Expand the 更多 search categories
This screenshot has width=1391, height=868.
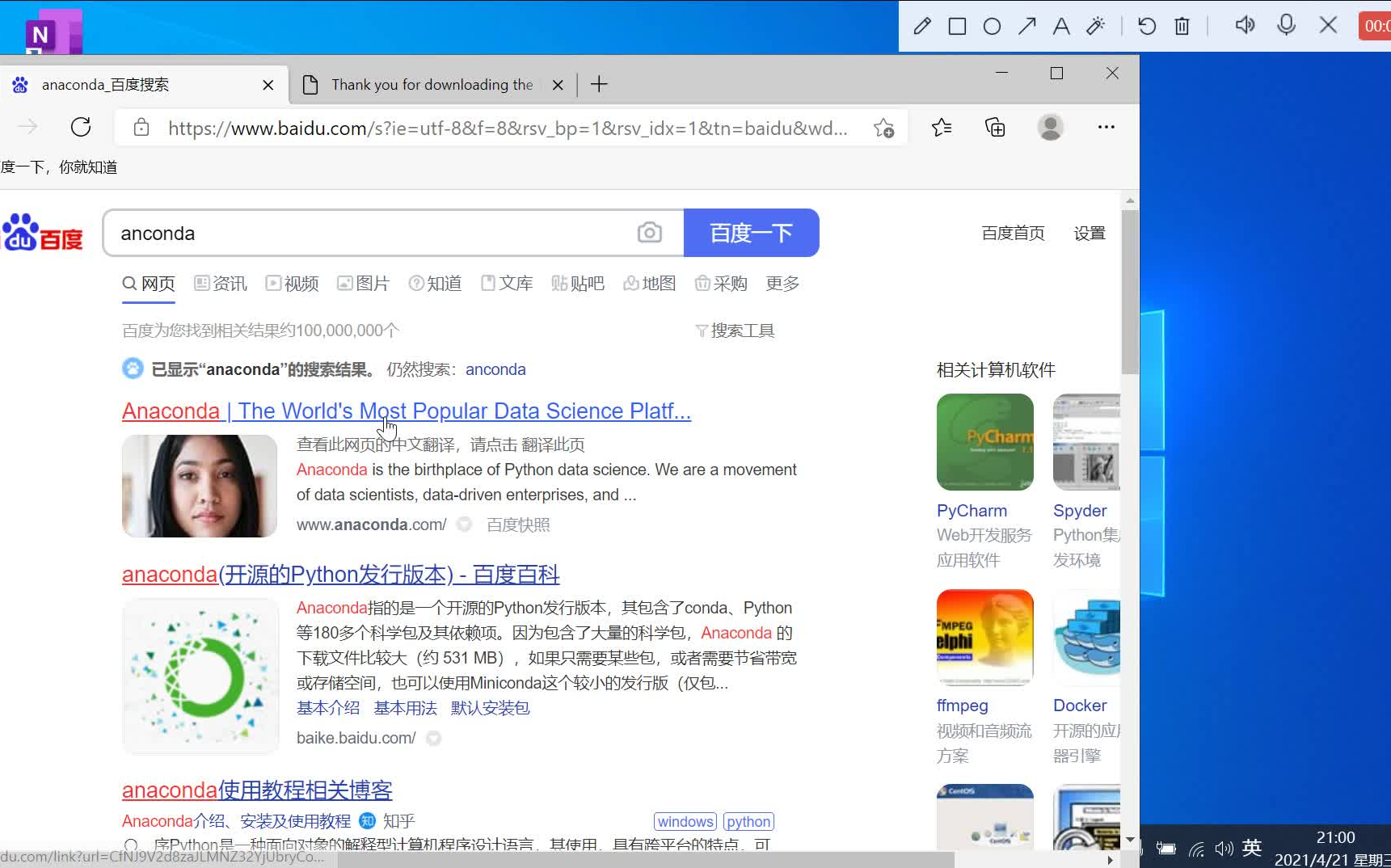tap(782, 284)
